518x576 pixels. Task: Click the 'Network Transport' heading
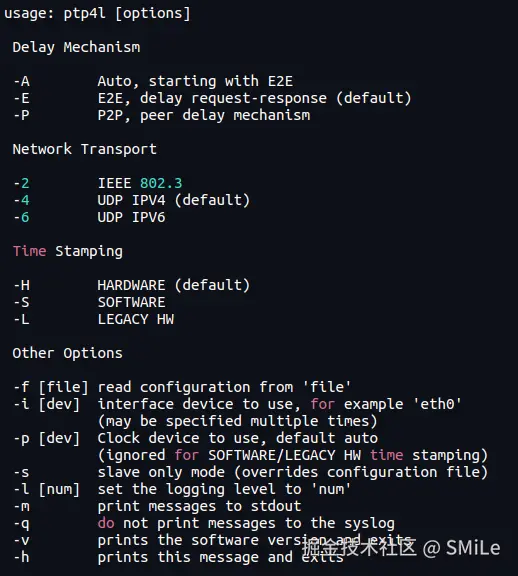pyautogui.click(x=84, y=149)
